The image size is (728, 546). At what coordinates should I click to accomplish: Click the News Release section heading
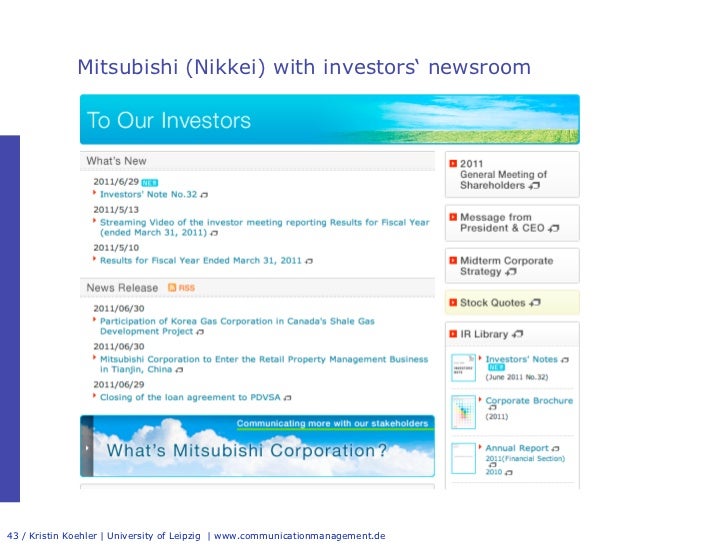point(122,288)
